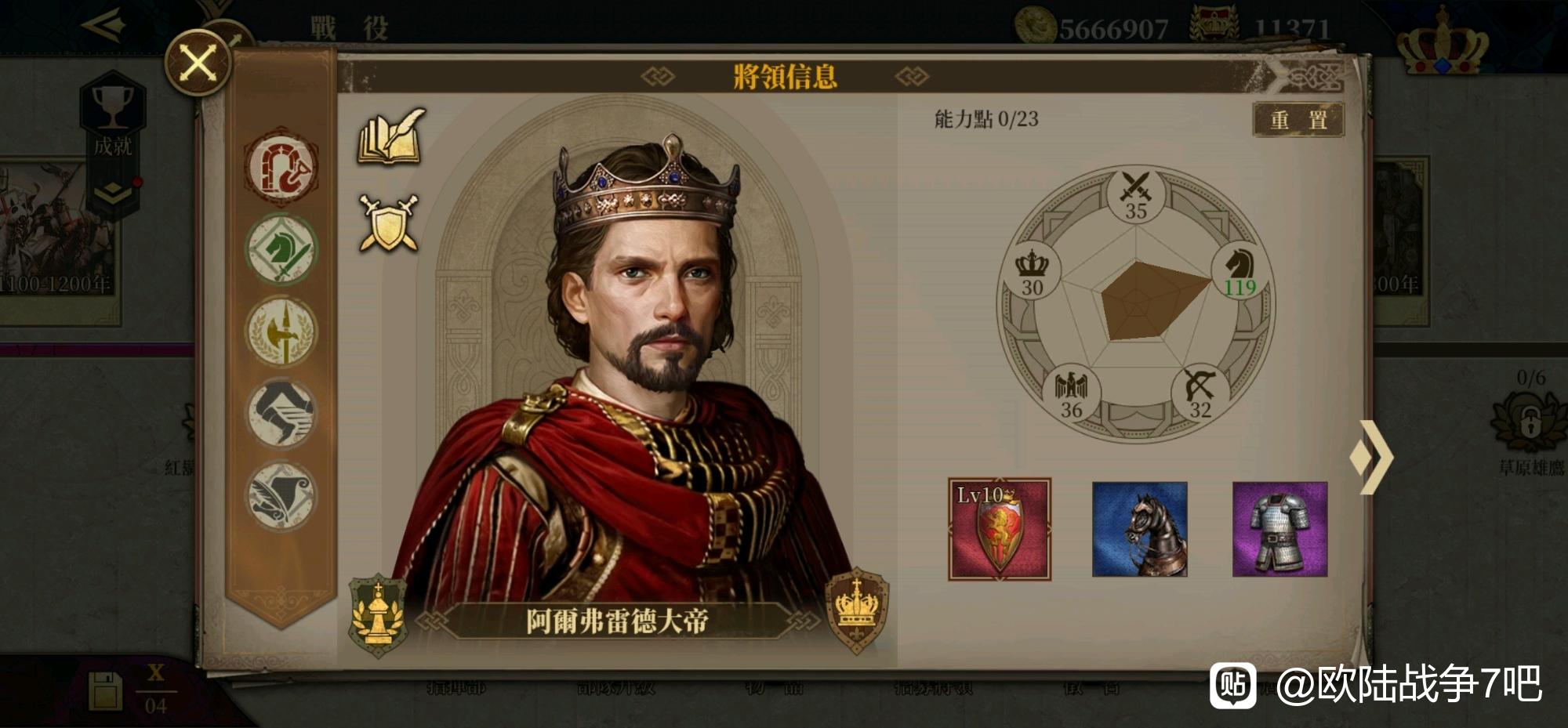This screenshot has width=1568, height=728.
Task: Tap the eagle stat showing 36
Action: pos(1071,394)
